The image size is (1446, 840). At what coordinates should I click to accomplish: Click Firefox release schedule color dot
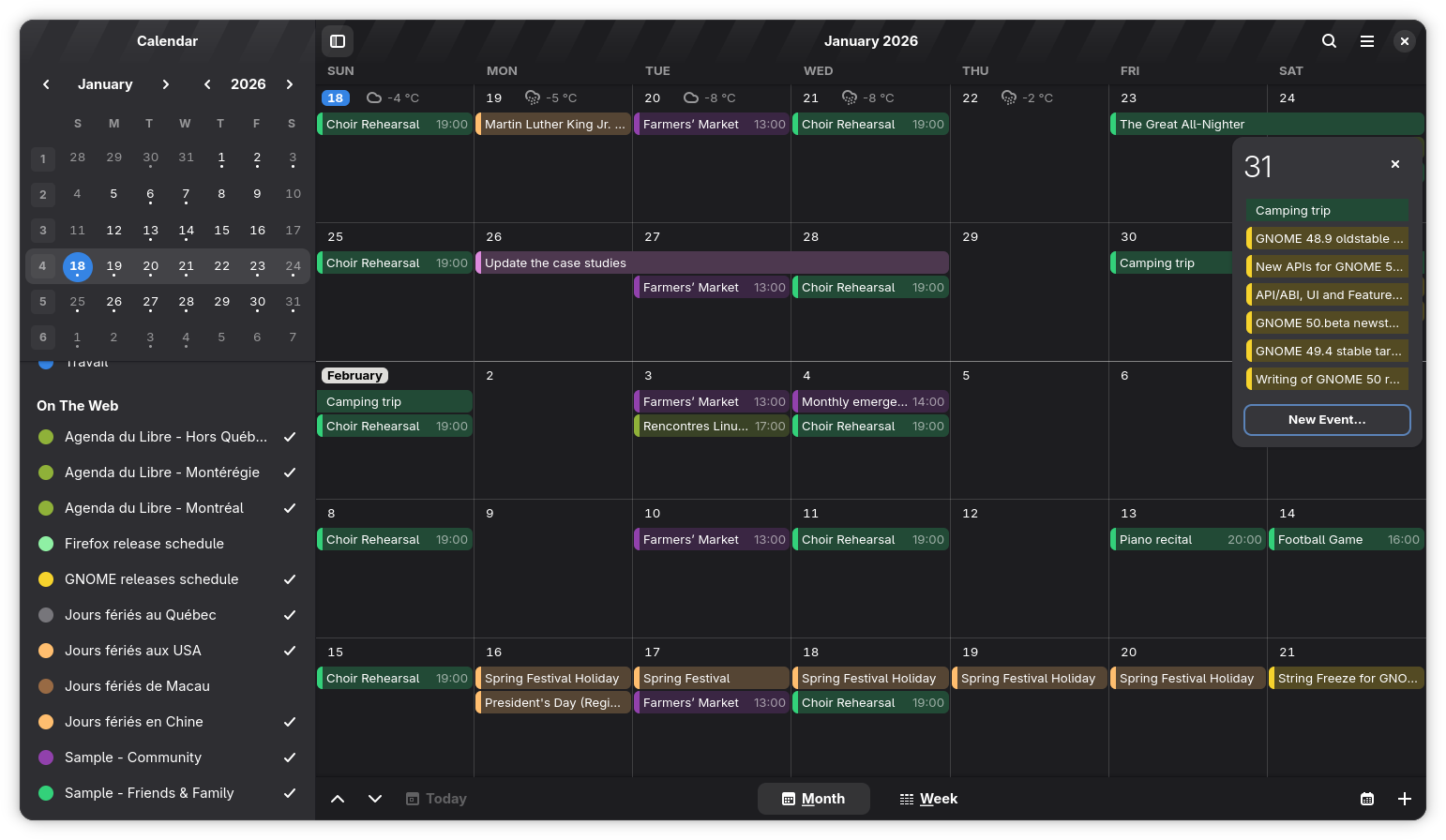tap(45, 544)
